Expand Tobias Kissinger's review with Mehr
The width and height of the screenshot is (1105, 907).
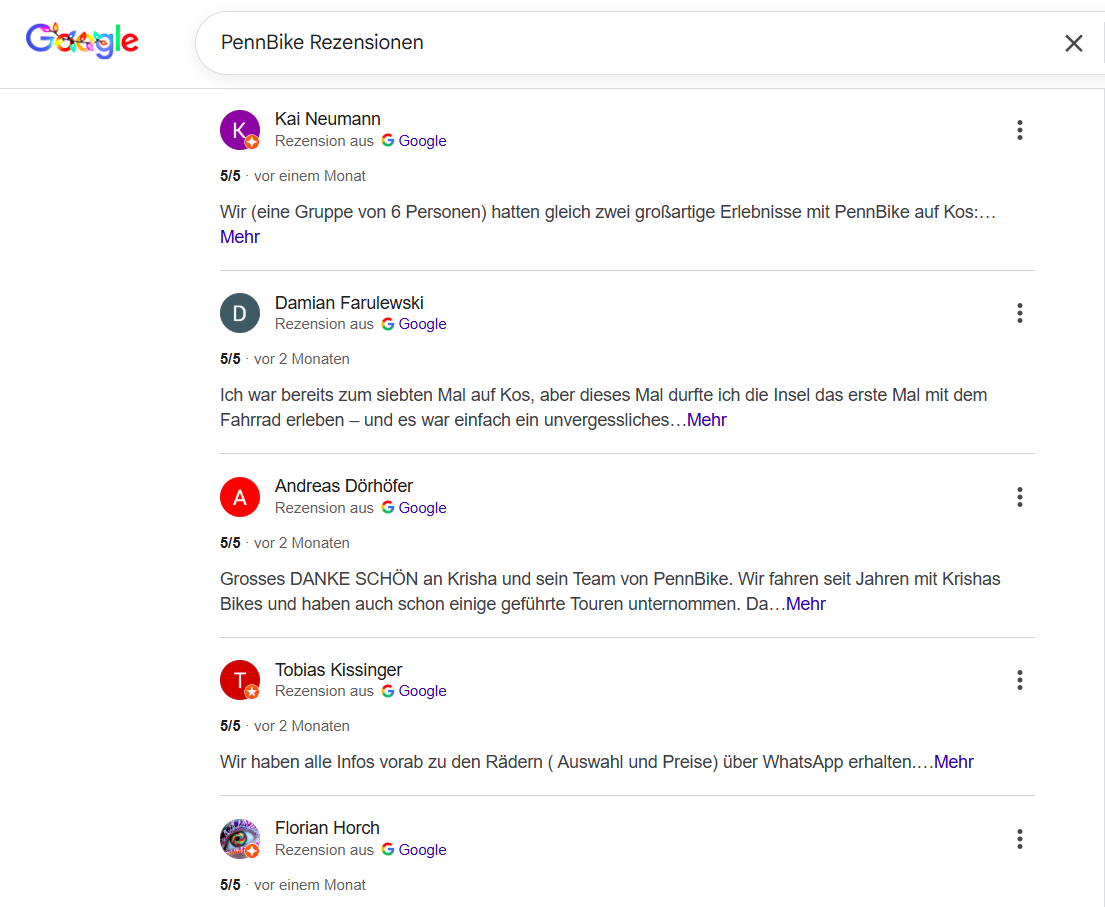coord(954,762)
